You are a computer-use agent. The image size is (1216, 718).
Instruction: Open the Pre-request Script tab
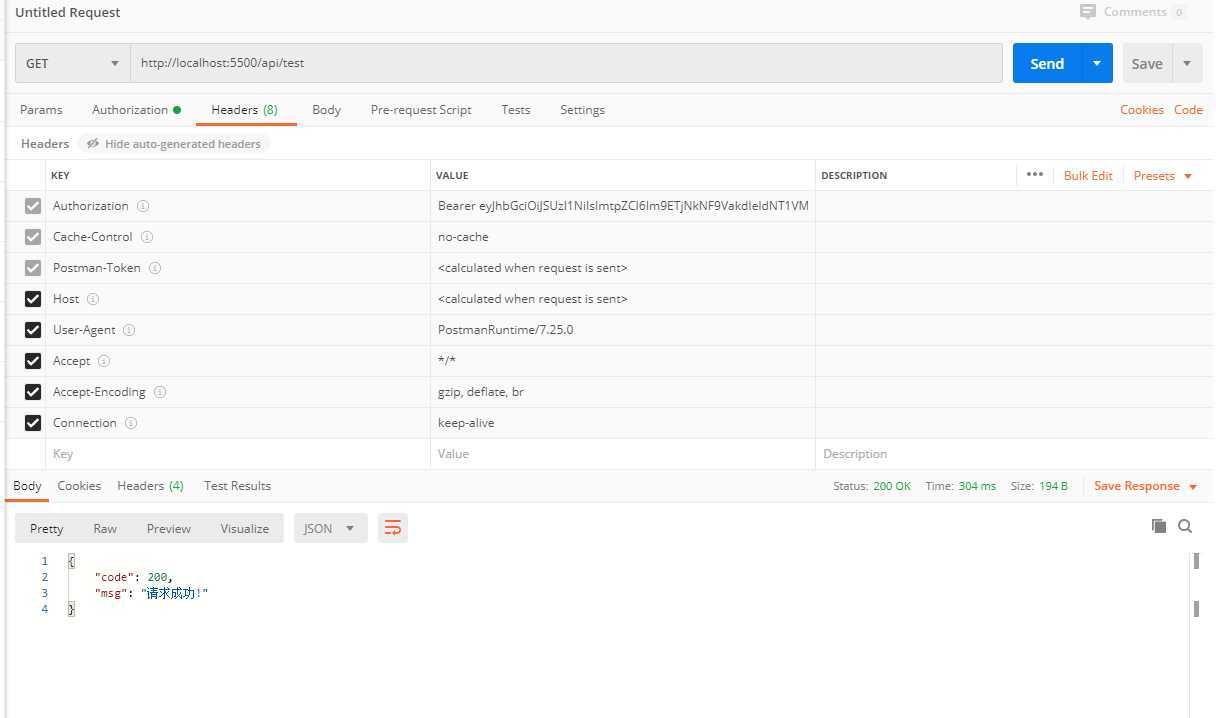(x=421, y=110)
